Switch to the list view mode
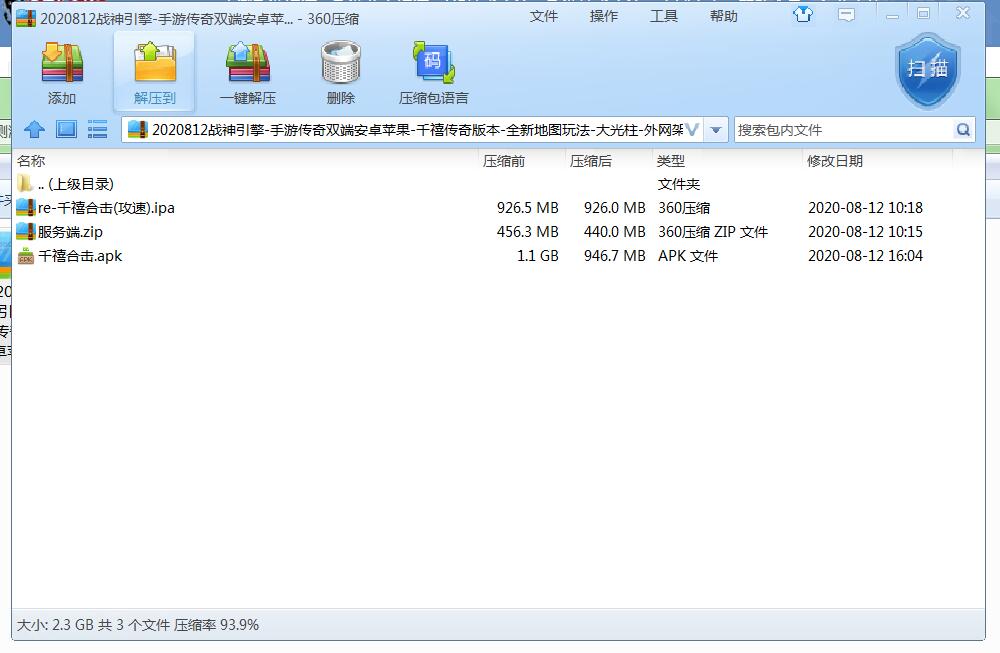 click(x=97, y=129)
